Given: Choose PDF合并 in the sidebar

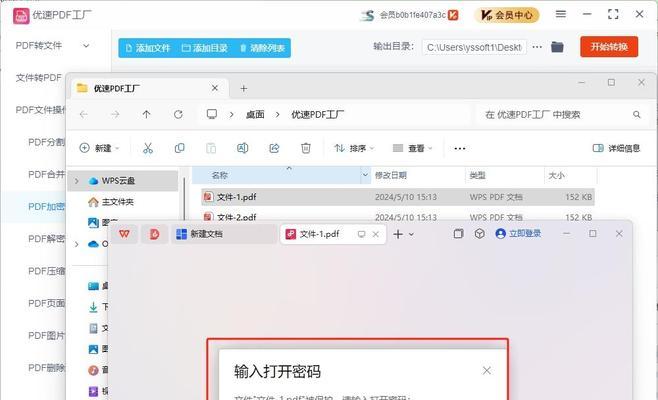Looking at the screenshot, I should 47,174.
